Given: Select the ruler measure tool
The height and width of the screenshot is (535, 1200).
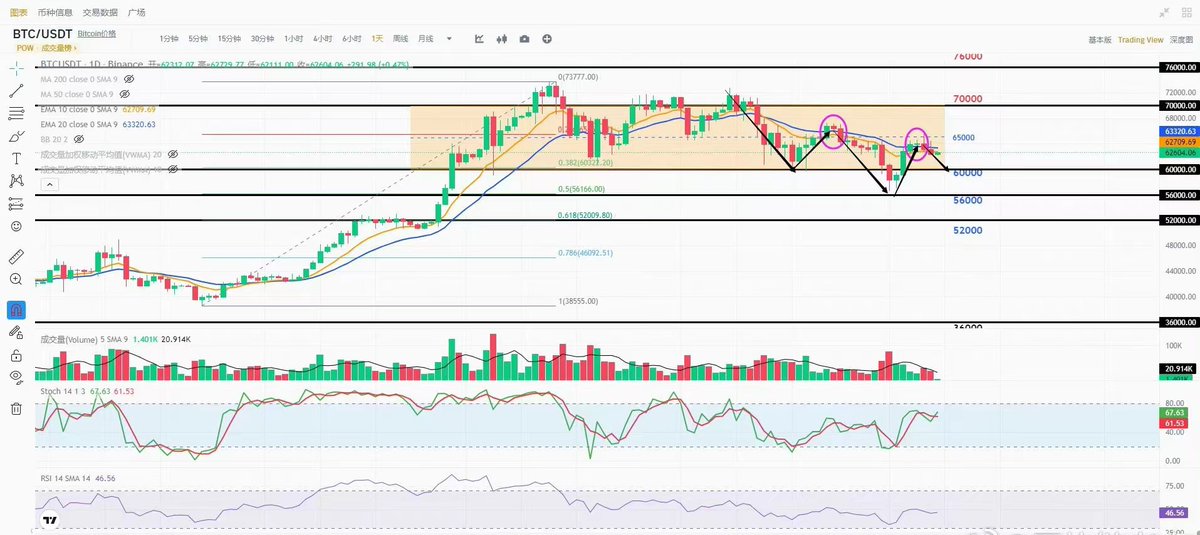Looking at the screenshot, I should click(x=16, y=257).
